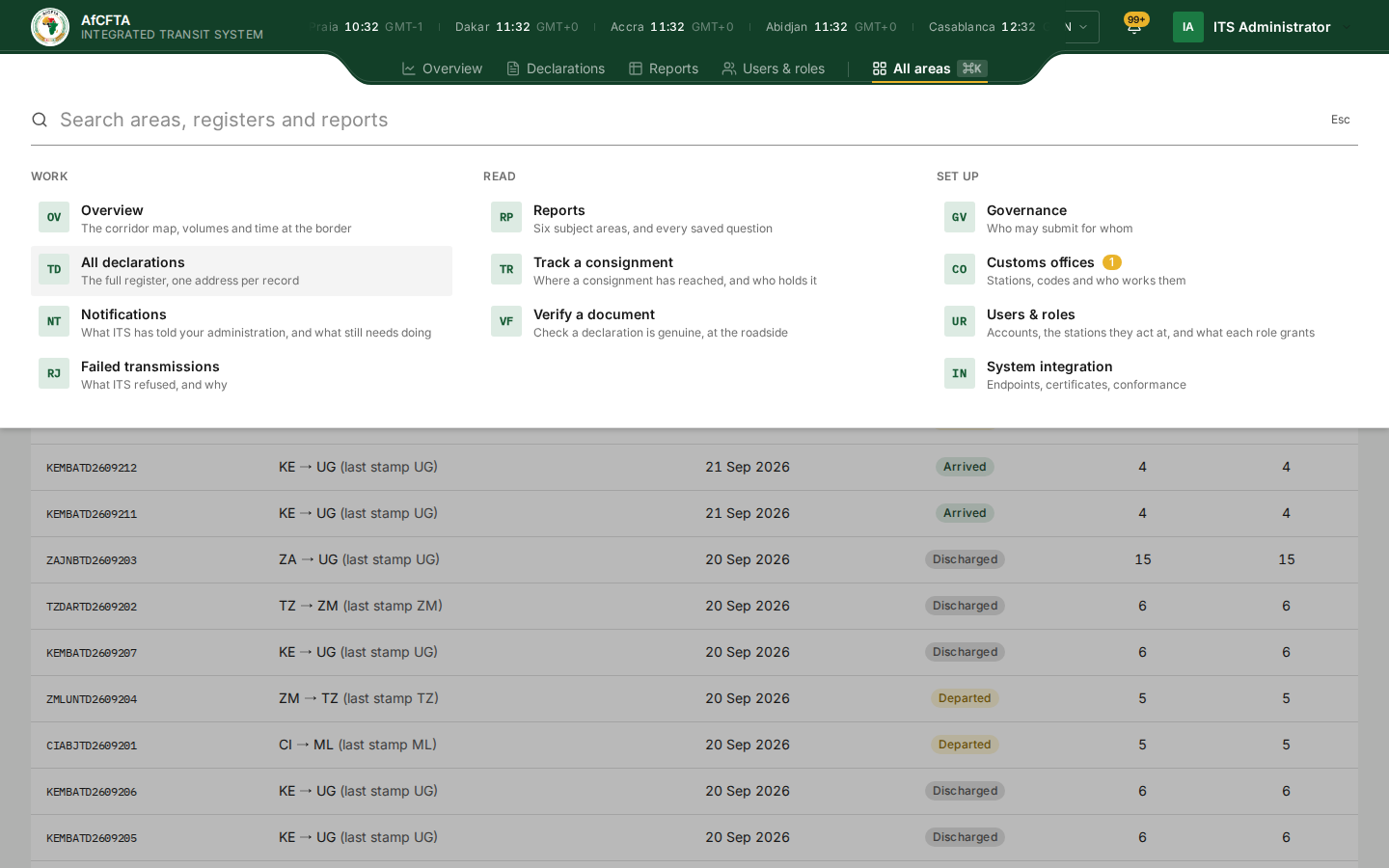
Task: Open the language selector dropdown
Action: [1081, 27]
